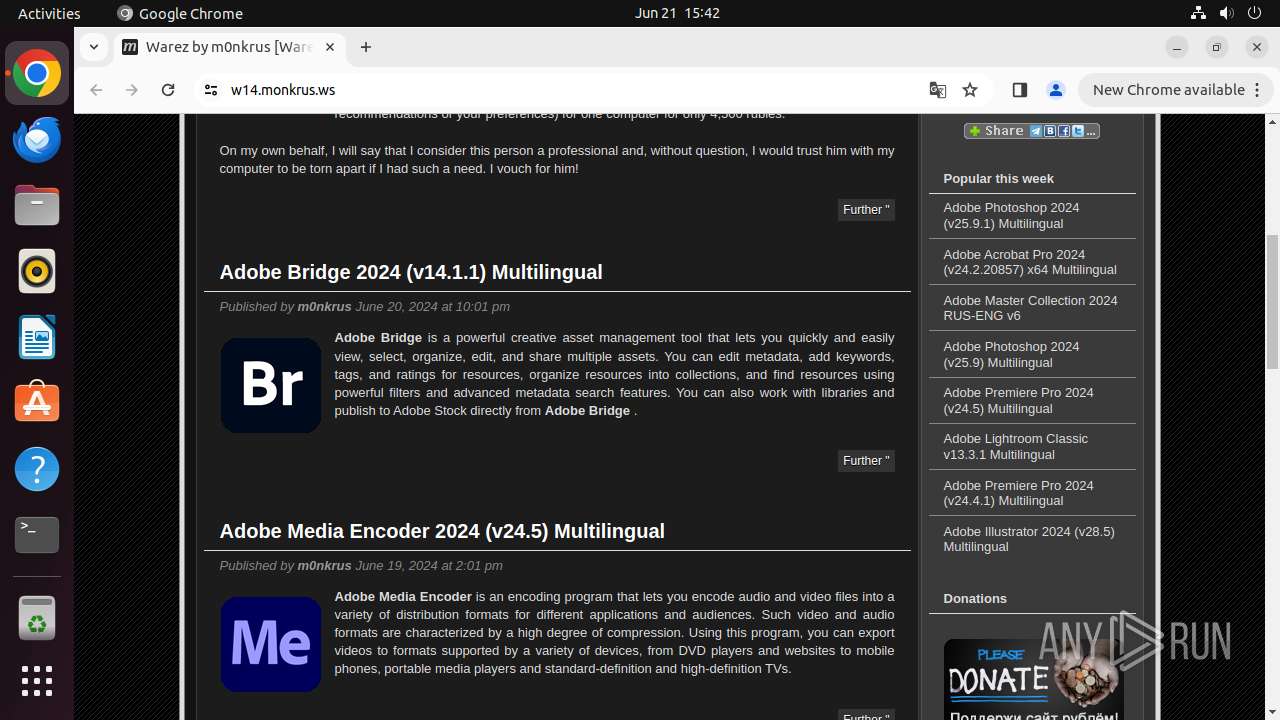This screenshot has height=720, width=1280.
Task: Click m0nkrus author link on the Media Encoder post
Action: (x=324, y=566)
